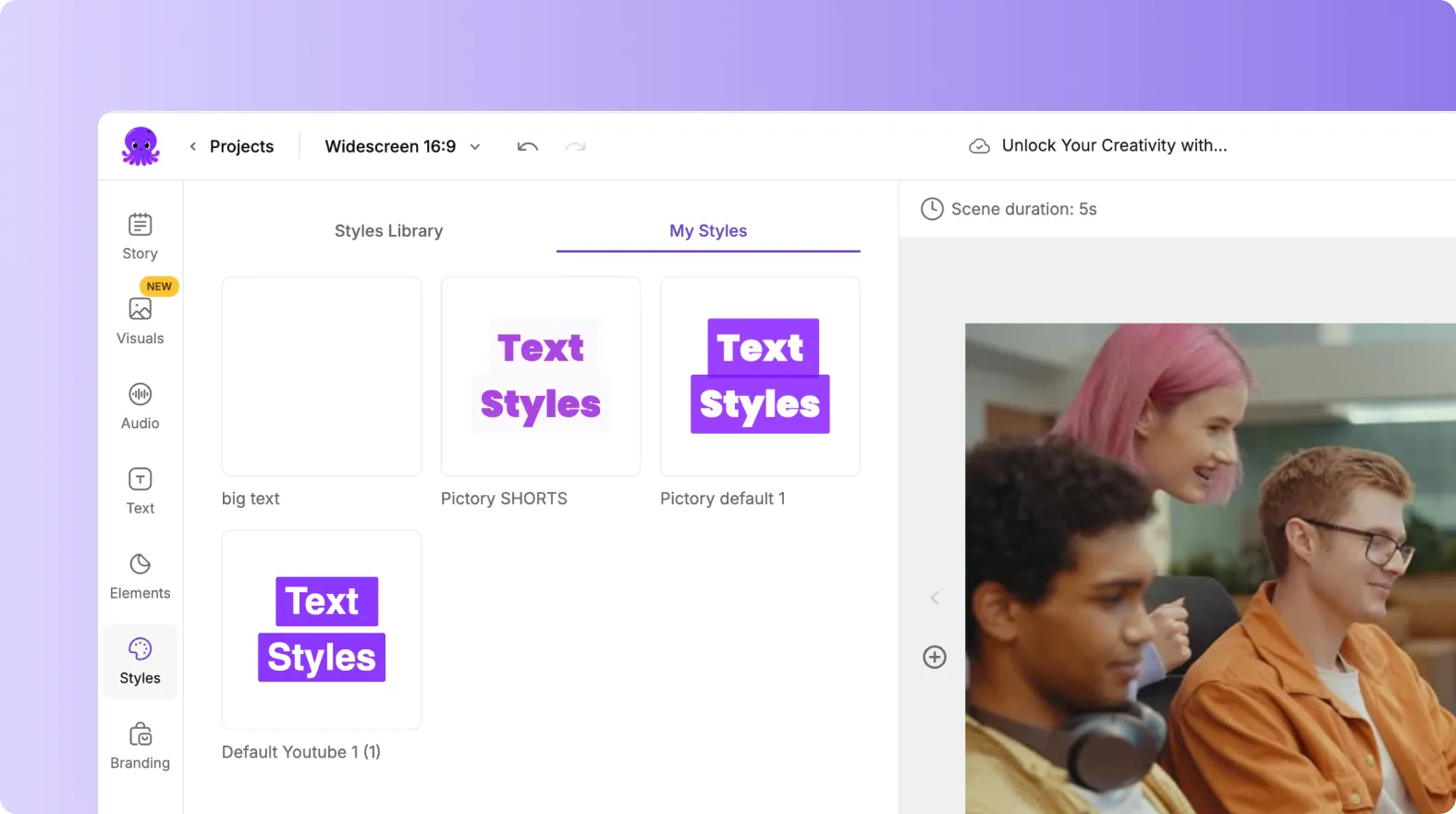The height and width of the screenshot is (814, 1456).
Task: Select the big text style thumbnail
Action: point(322,376)
